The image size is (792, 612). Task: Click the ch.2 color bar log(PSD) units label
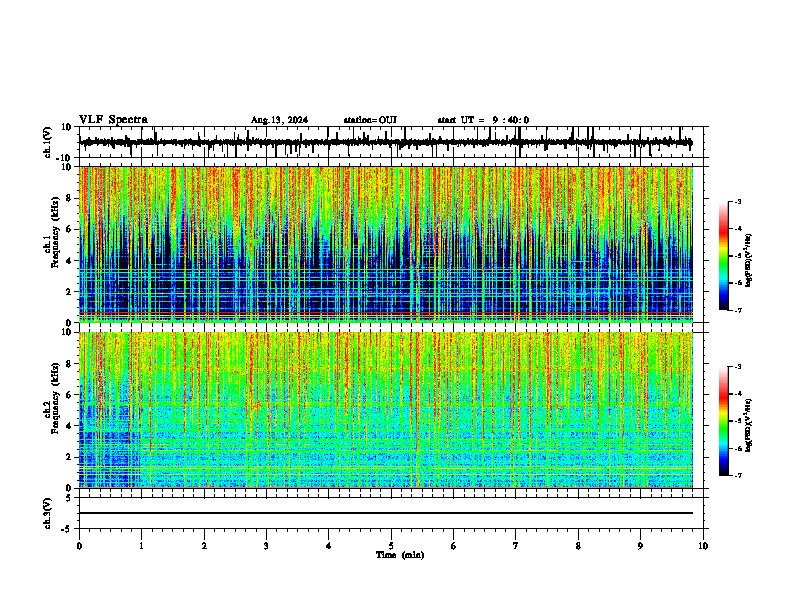pyautogui.click(x=749, y=425)
